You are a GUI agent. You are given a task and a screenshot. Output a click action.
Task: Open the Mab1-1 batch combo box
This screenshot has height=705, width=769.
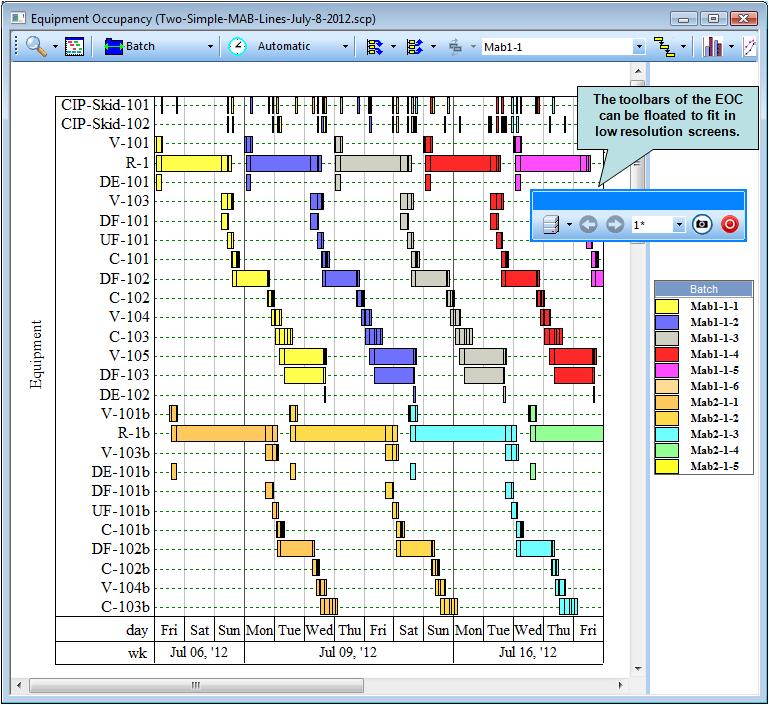pyautogui.click(x=638, y=47)
